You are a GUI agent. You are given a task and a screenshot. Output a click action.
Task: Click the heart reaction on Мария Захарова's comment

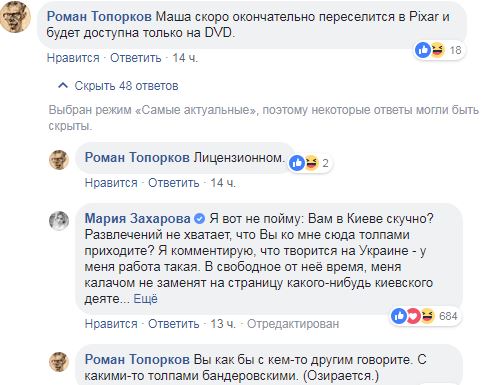pos(413,315)
